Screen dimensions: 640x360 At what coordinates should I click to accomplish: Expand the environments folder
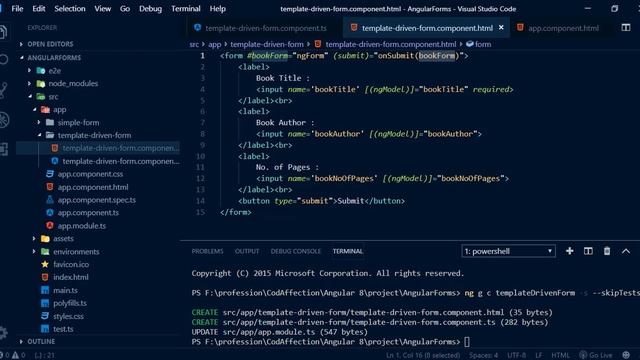tap(34, 251)
